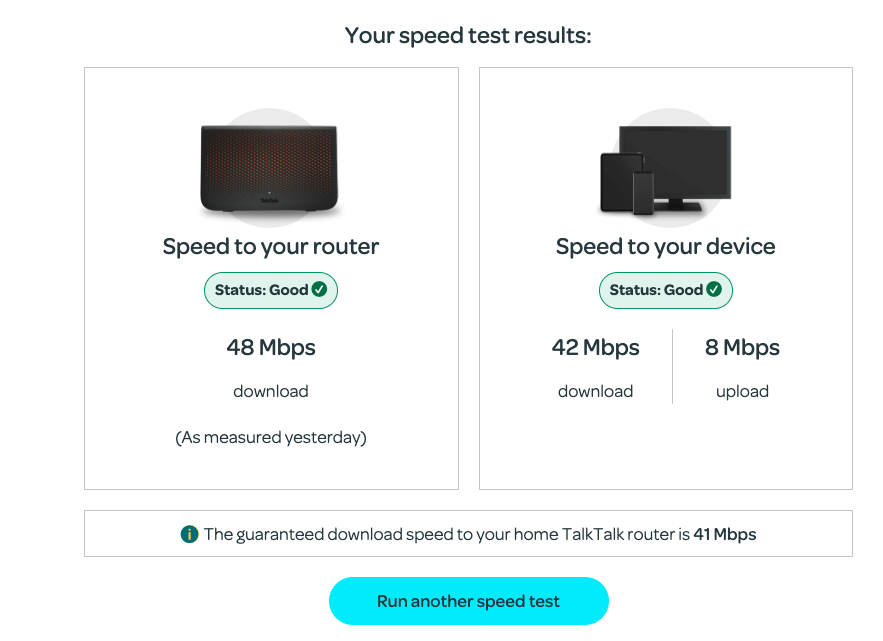Click the 8 Mbps upload value
Image resolution: width=883 pixels, height=641 pixels.
pos(742,347)
